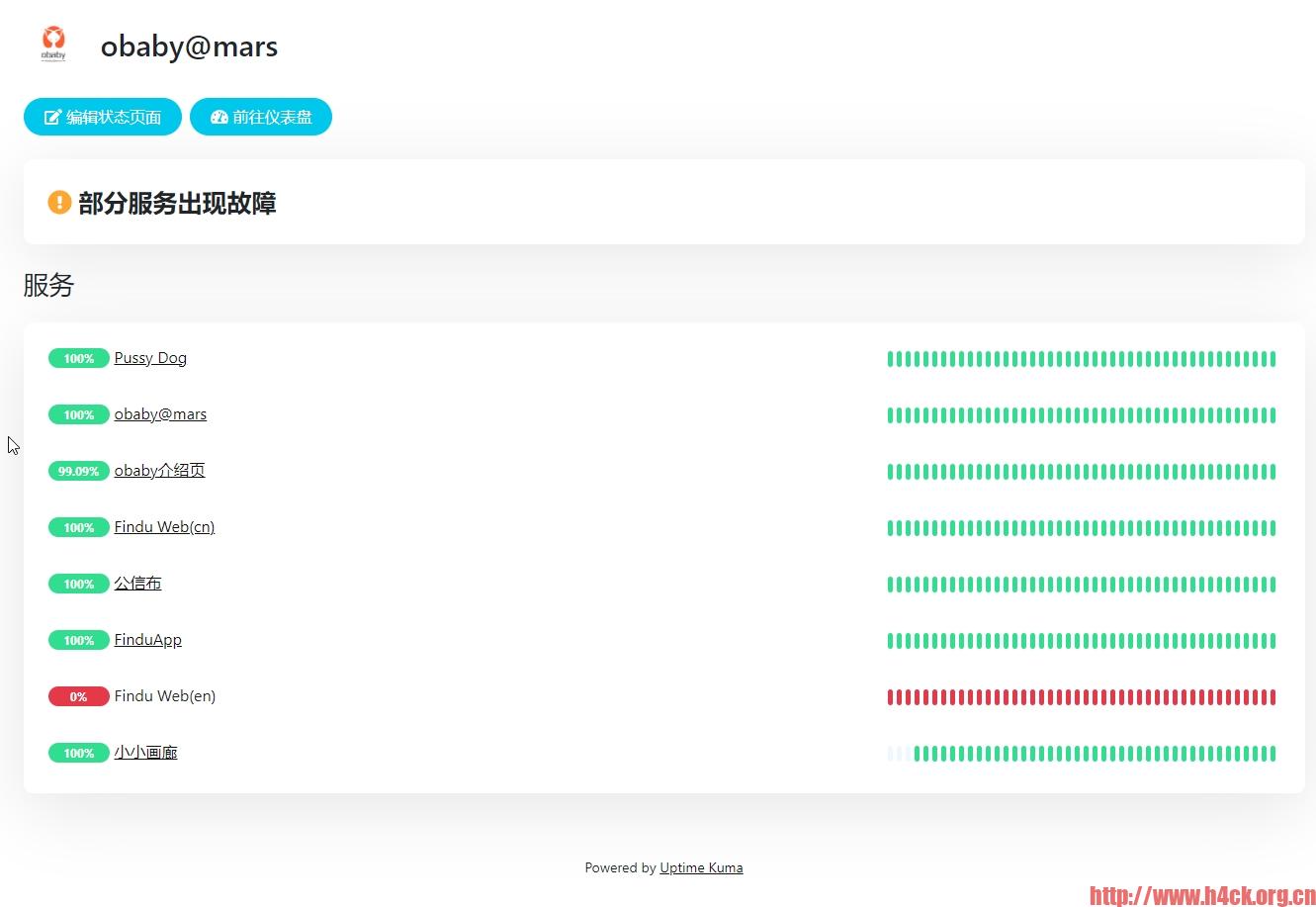Click the red 0% badge next to Findu Web(en)
This screenshot has width=1316, height=907.
click(78, 696)
